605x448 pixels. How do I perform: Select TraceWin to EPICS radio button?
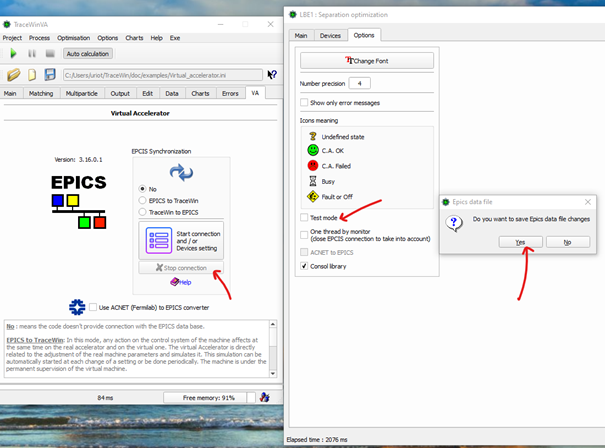click(142, 212)
